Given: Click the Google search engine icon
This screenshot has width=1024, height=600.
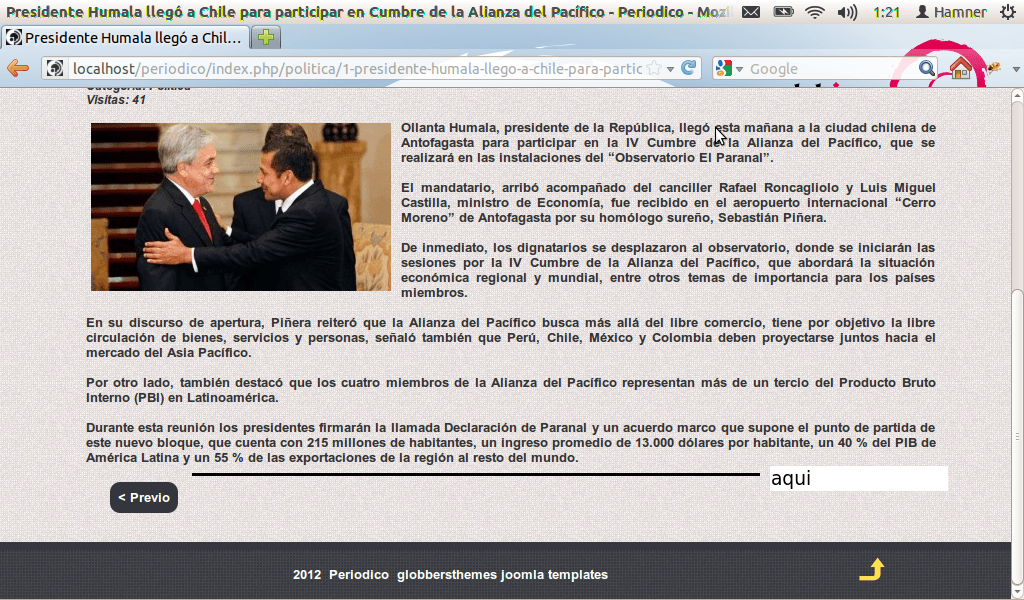Looking at the screenshot, I should click(724, 68).
